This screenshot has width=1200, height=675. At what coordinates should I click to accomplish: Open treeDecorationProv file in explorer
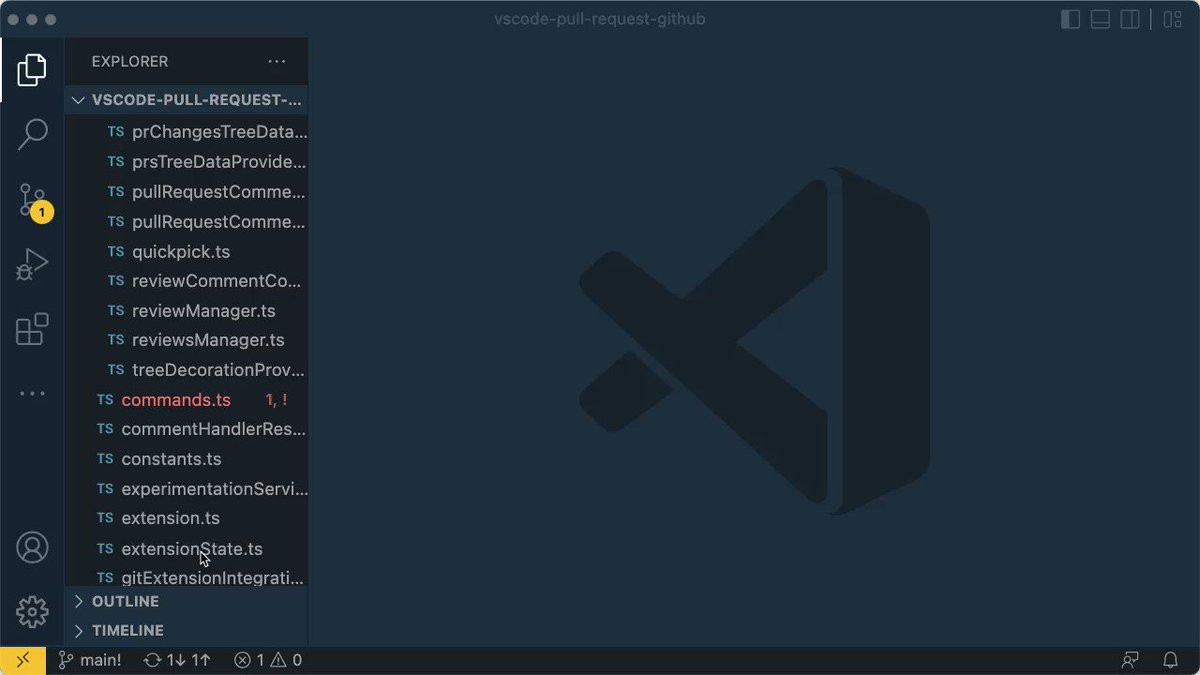187,370
